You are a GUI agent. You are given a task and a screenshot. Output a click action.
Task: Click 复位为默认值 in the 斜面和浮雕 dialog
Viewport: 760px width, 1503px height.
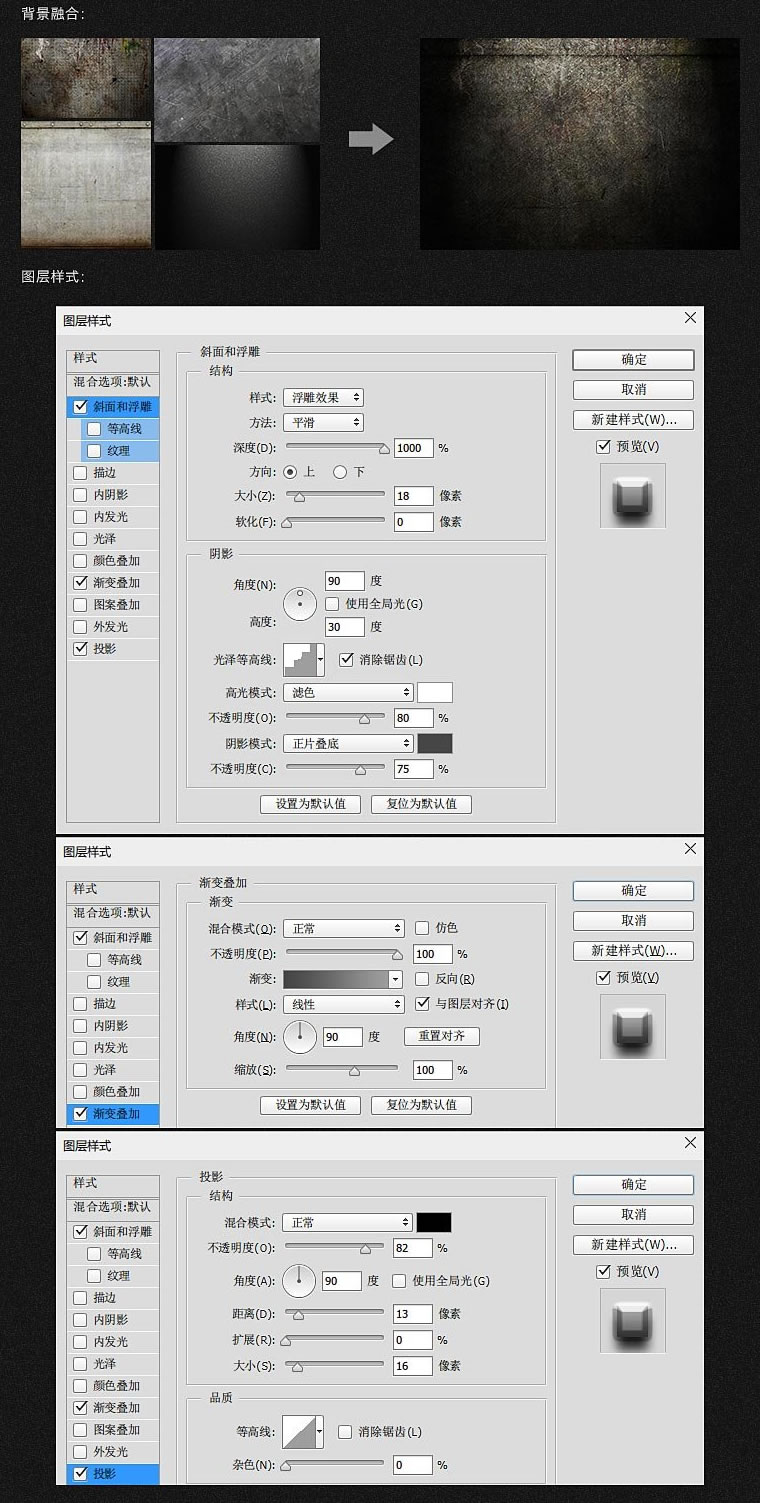pos(421,804)
